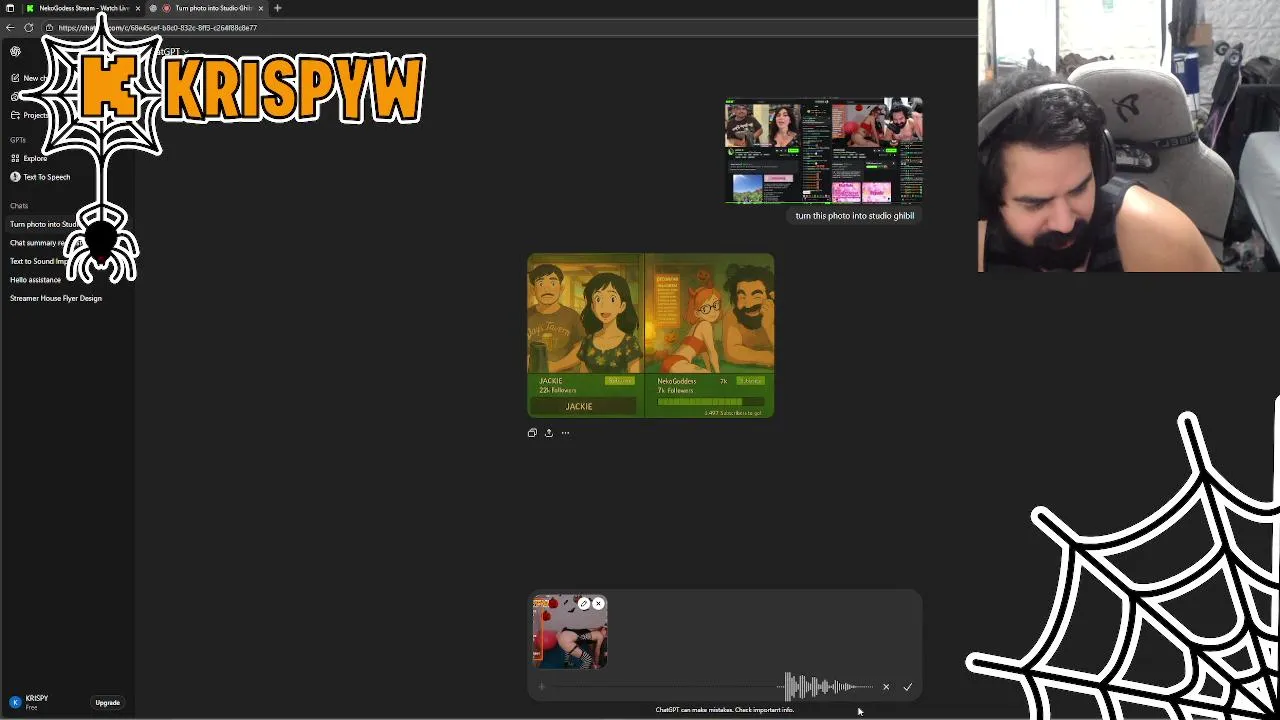Select the 'turn this photo into studio ghibli' message
The height and width of the screenshot is (720, 1280).
[855, 216]
